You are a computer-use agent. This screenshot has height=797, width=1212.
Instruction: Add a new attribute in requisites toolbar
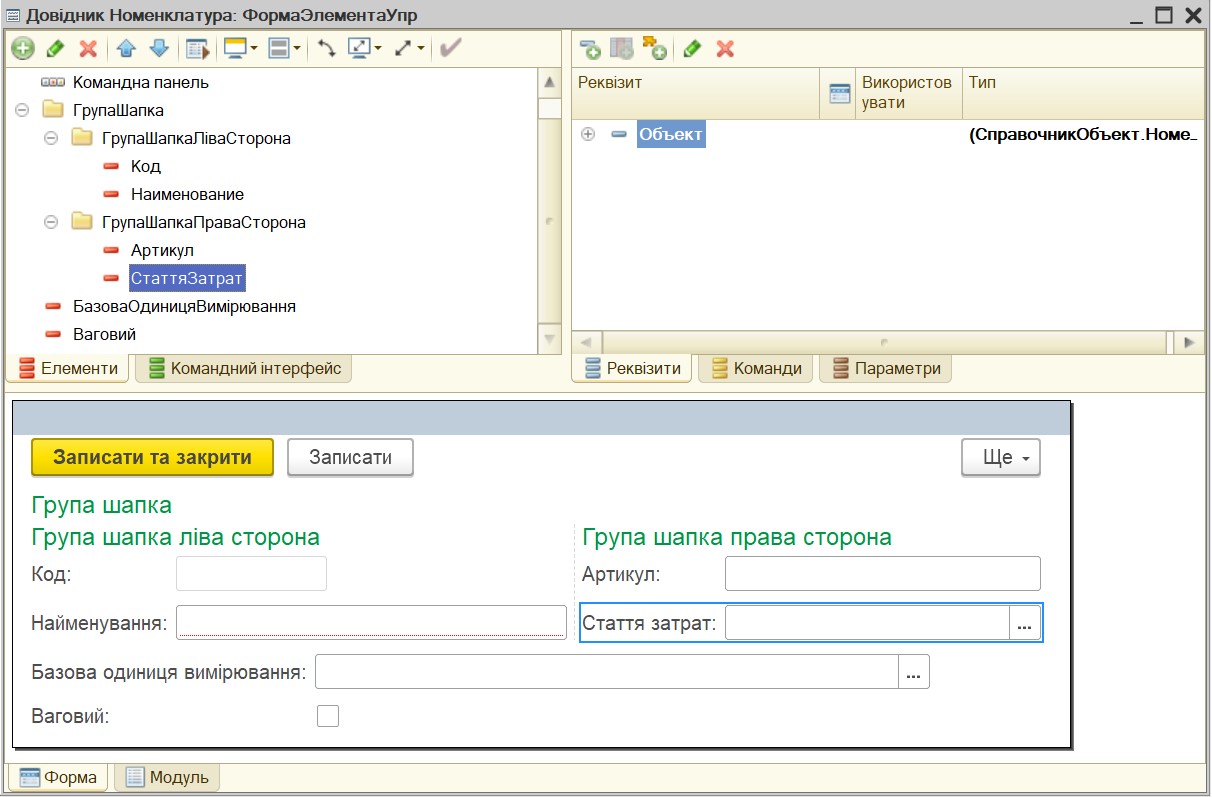[x=590, y=48]
